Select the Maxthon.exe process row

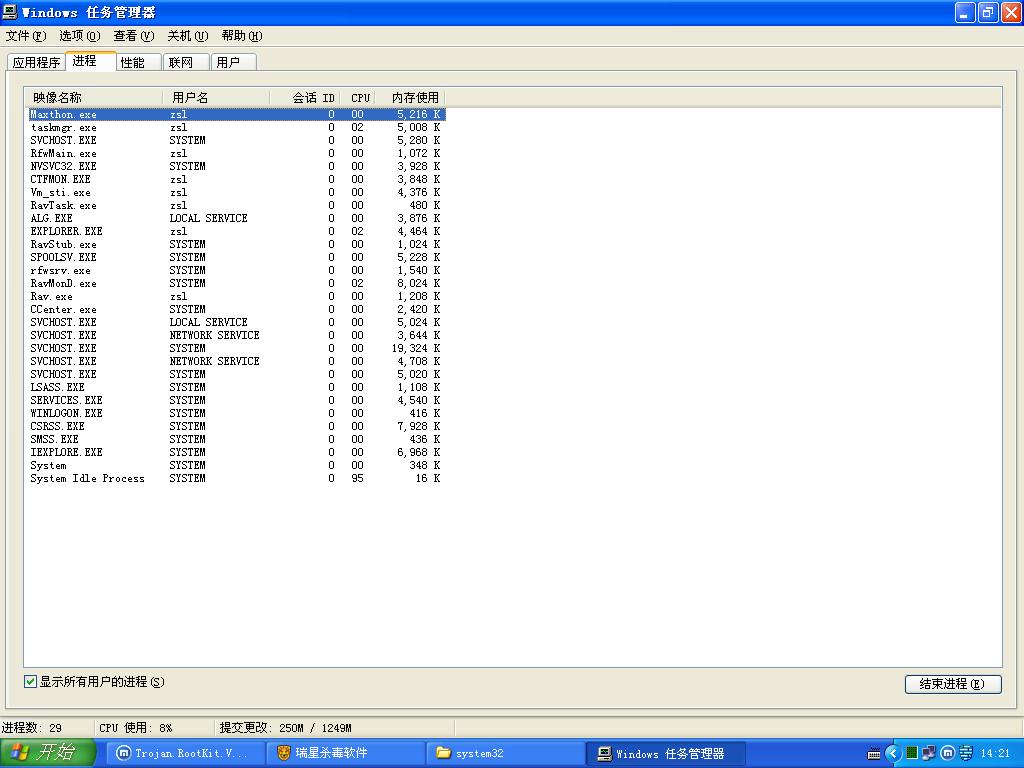236,114
